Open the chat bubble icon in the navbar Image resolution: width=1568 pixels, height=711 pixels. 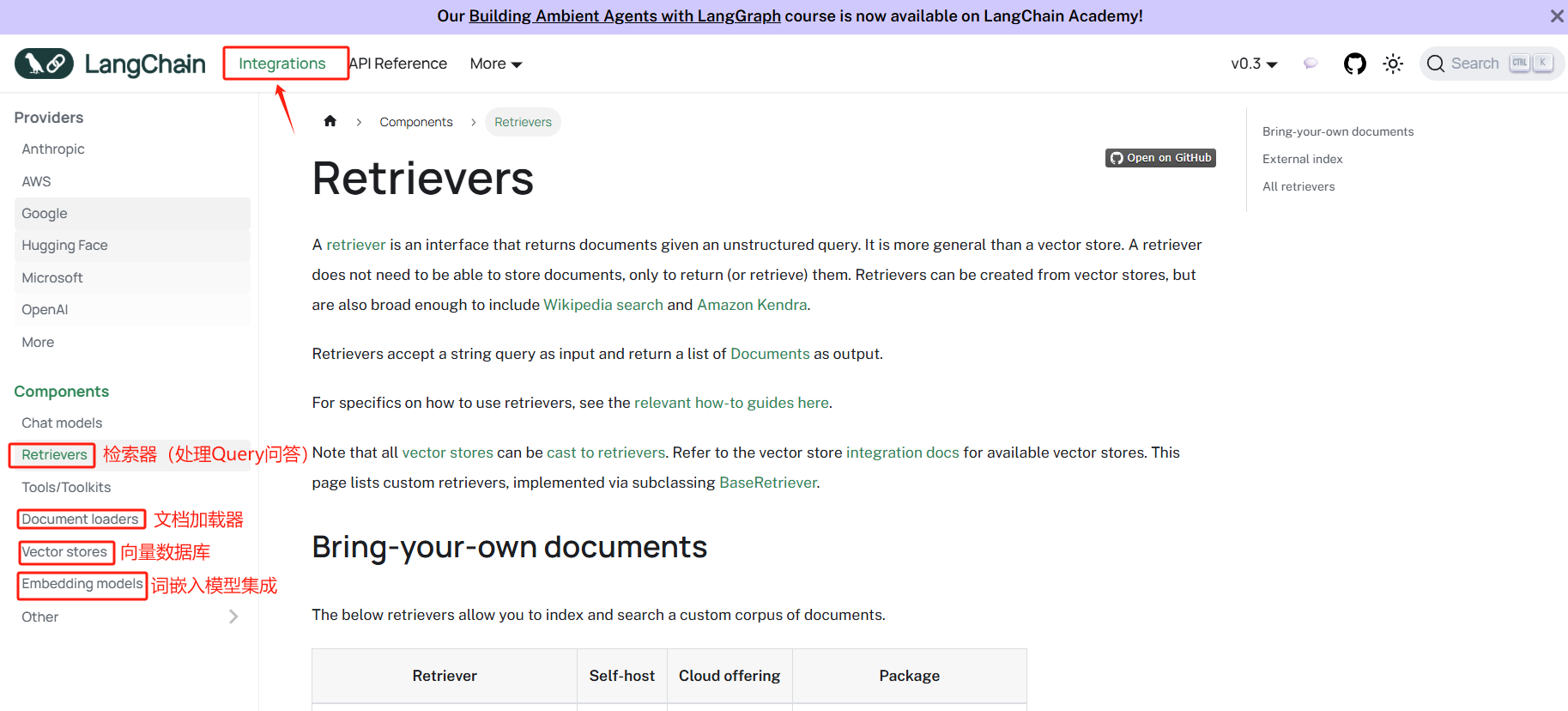point(1311,64)
